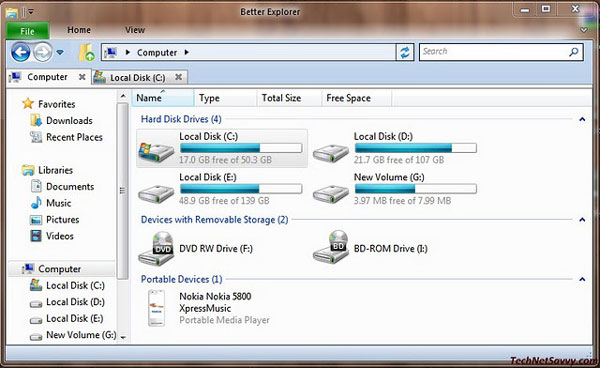Viewport: 600px width, 368px height.
Task: Collapse Devices with Removable Storage group
Action: 582,220
